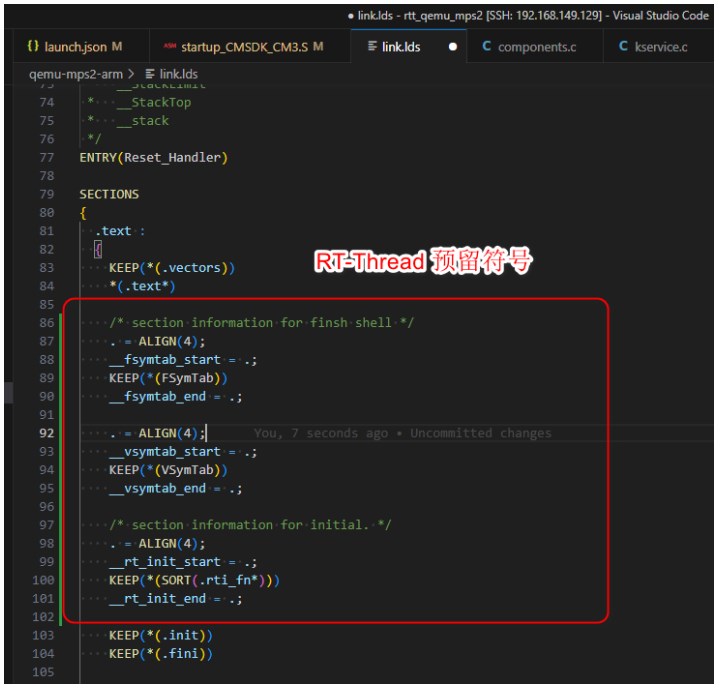721x691 pixels.
Task: Click __fsymtab_end assignment line
Action: (x=176, y=396)
